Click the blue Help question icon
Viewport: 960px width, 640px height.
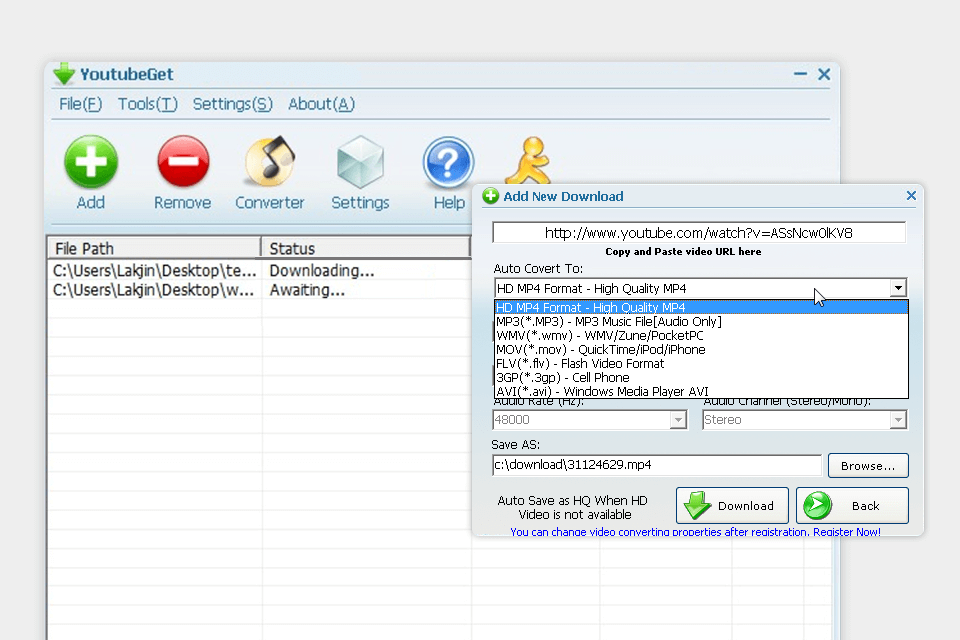click(448, 163)
